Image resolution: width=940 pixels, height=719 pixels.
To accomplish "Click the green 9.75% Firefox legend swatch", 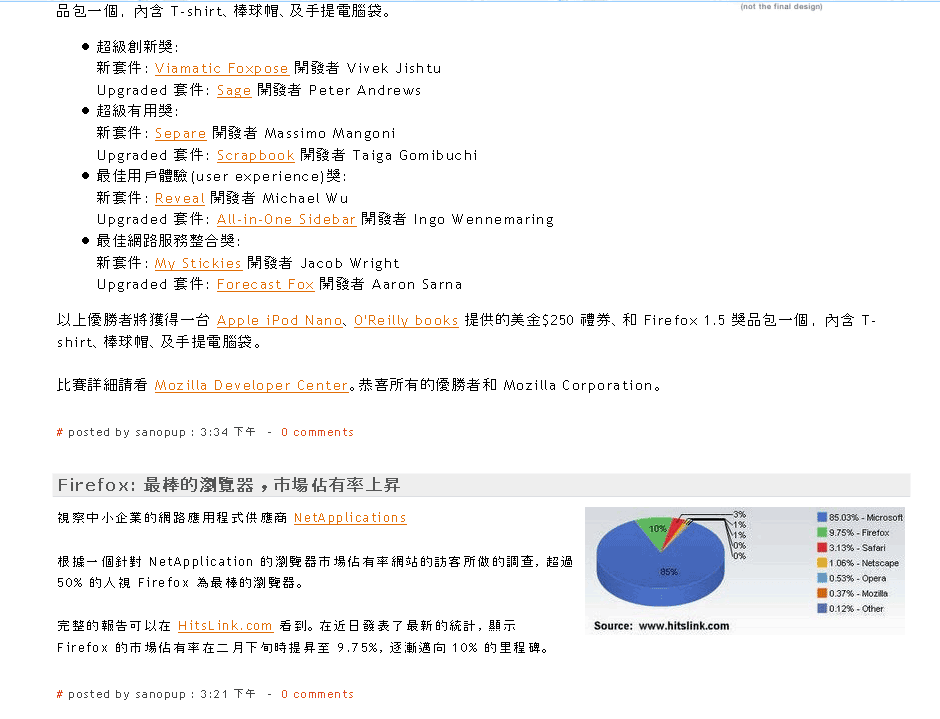I will pos(822,532).
